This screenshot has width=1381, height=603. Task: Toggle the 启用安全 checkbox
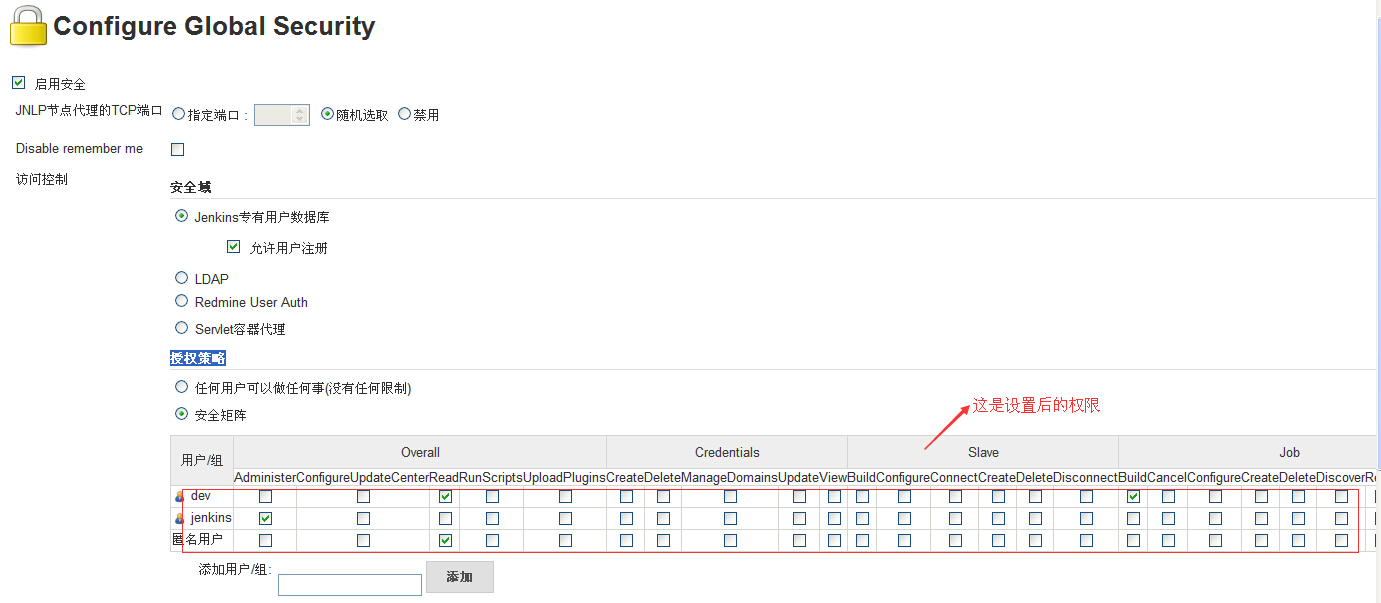point(18,83)
